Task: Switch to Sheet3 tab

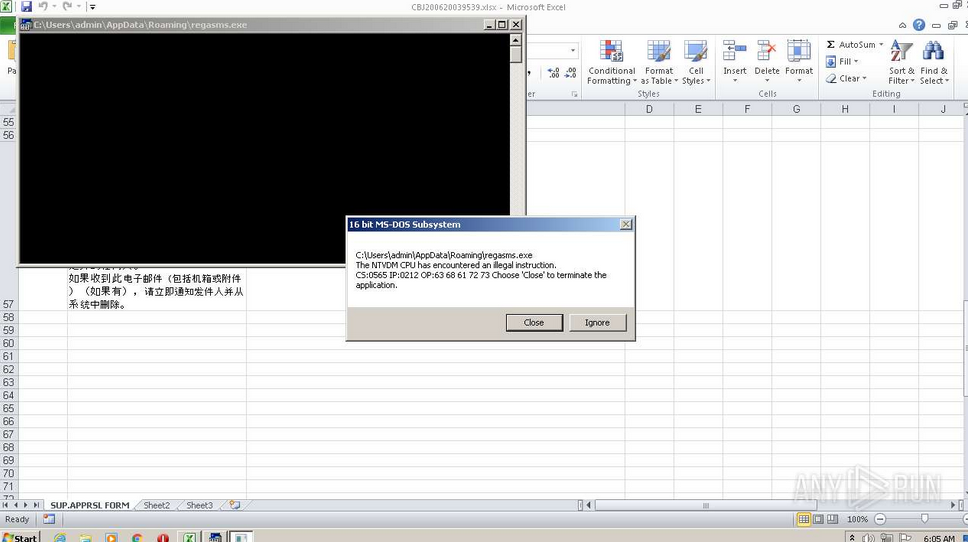Action: point(199,505)
